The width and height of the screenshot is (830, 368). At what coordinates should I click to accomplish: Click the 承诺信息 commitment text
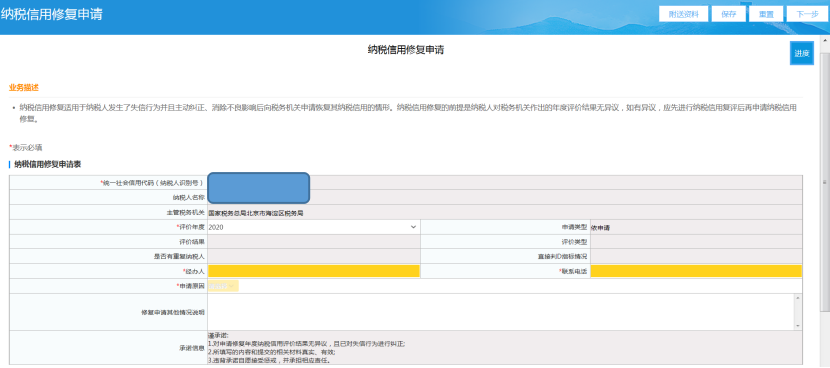pos(306,348)
